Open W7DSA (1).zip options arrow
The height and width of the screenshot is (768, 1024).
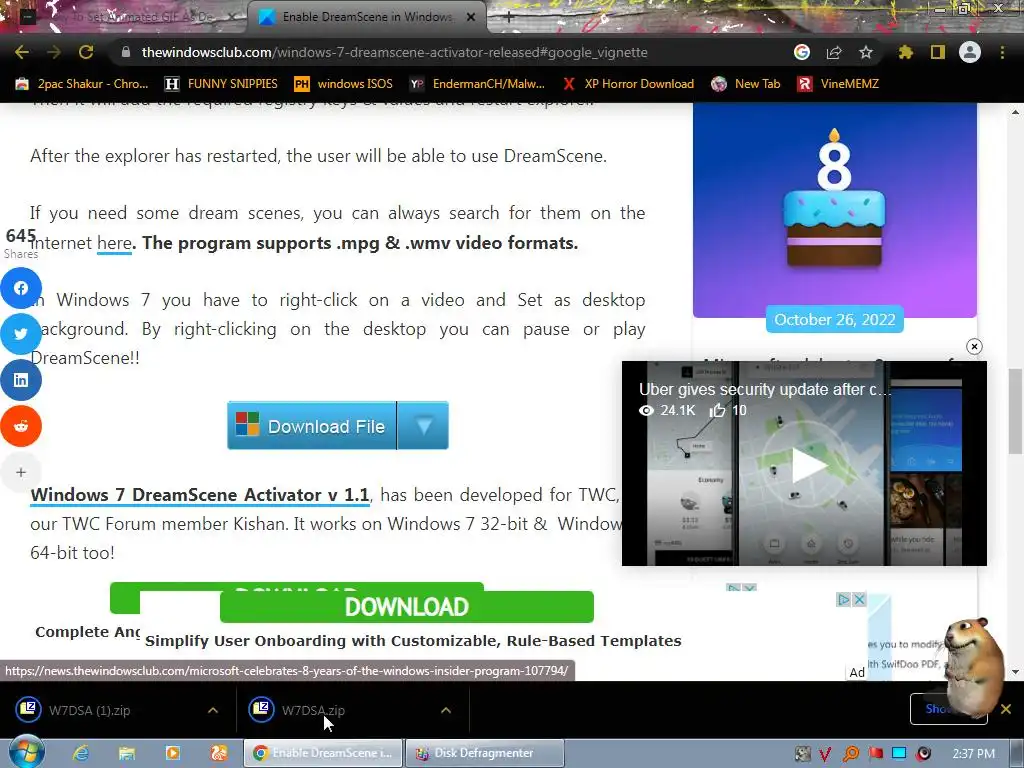point(213,710)
